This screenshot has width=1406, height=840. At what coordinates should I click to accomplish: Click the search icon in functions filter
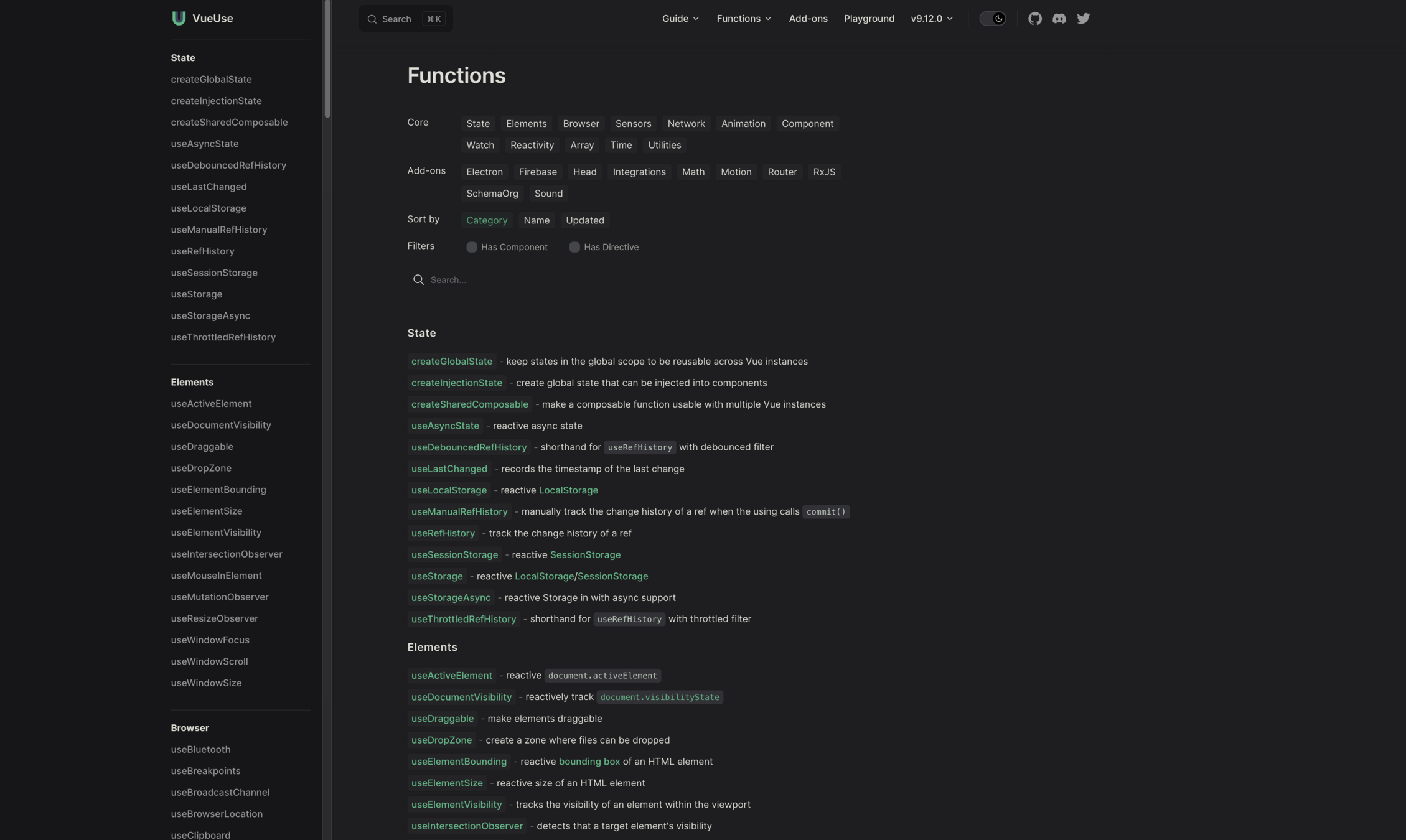(x=418, y=280)
